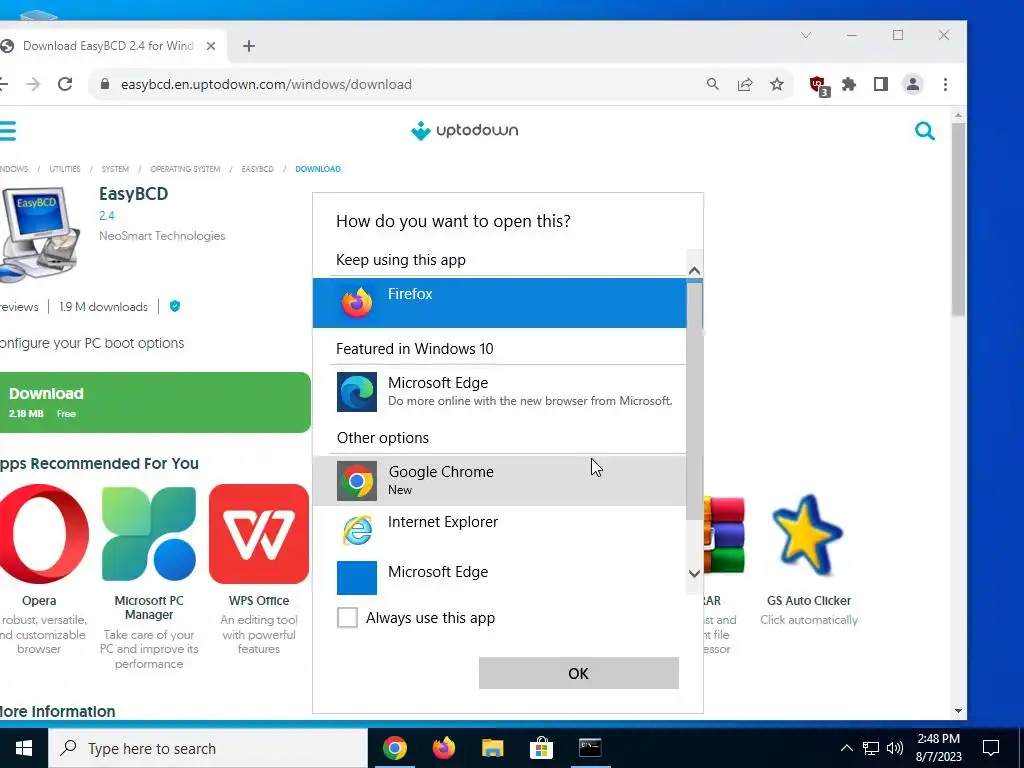Click the GS Auto Clicker title
This screenshot has height=768, width=1024.
[808, 601]
